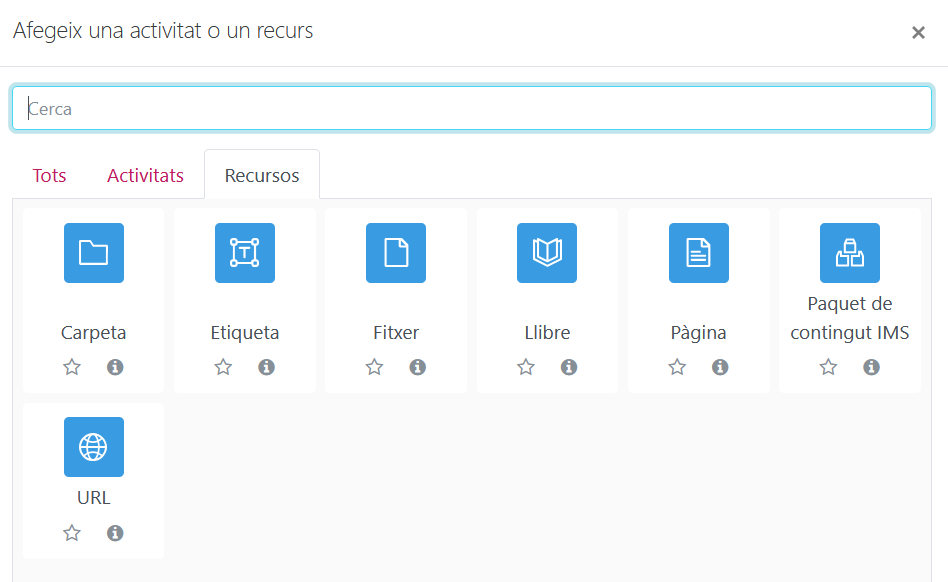Click the Recursos tab

click(x=262, y=176)
